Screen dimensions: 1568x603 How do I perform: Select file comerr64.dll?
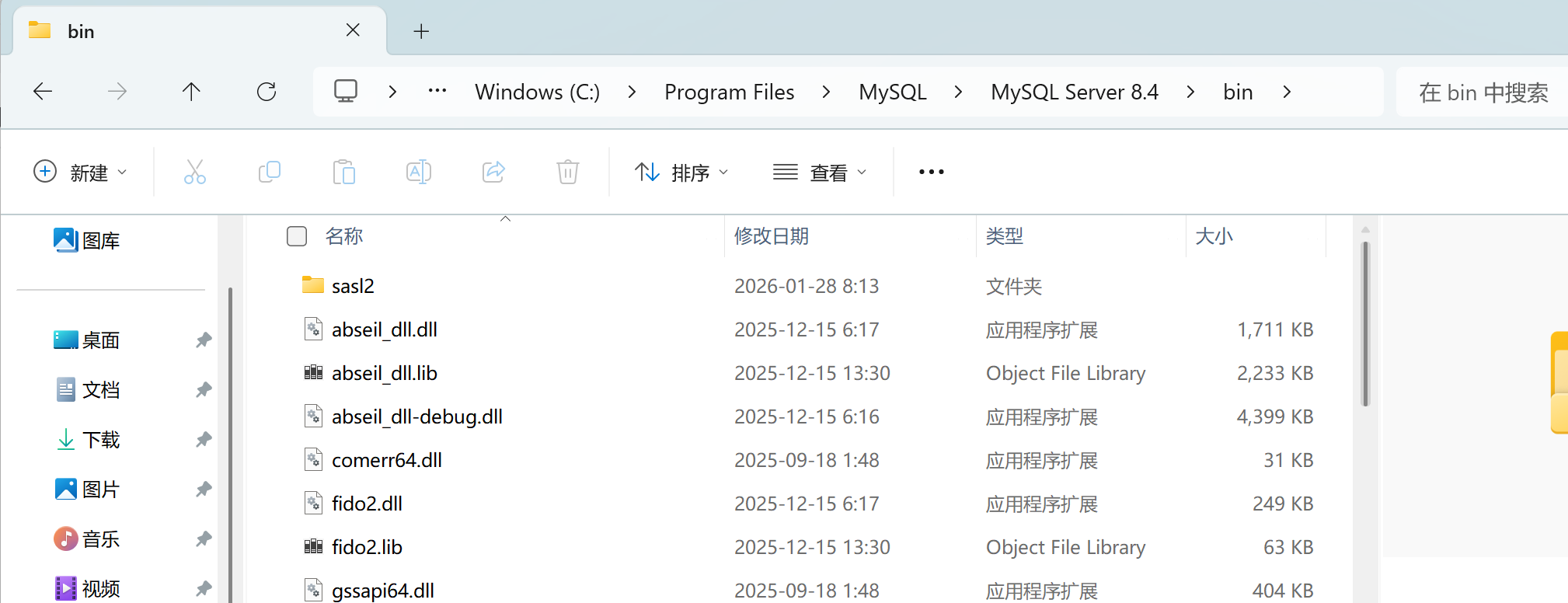coord(387,460)
